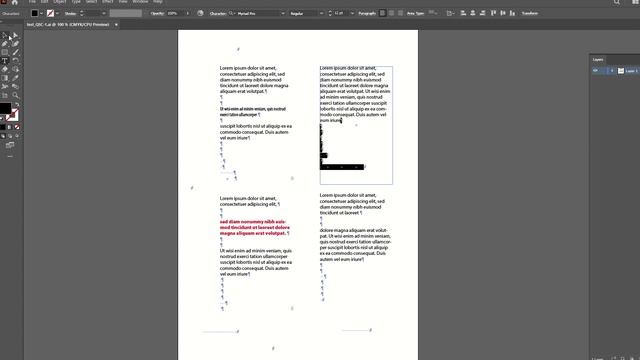The image size is (640, 360).
Task: Select the Rotate tool
Action: pos(15,61)
